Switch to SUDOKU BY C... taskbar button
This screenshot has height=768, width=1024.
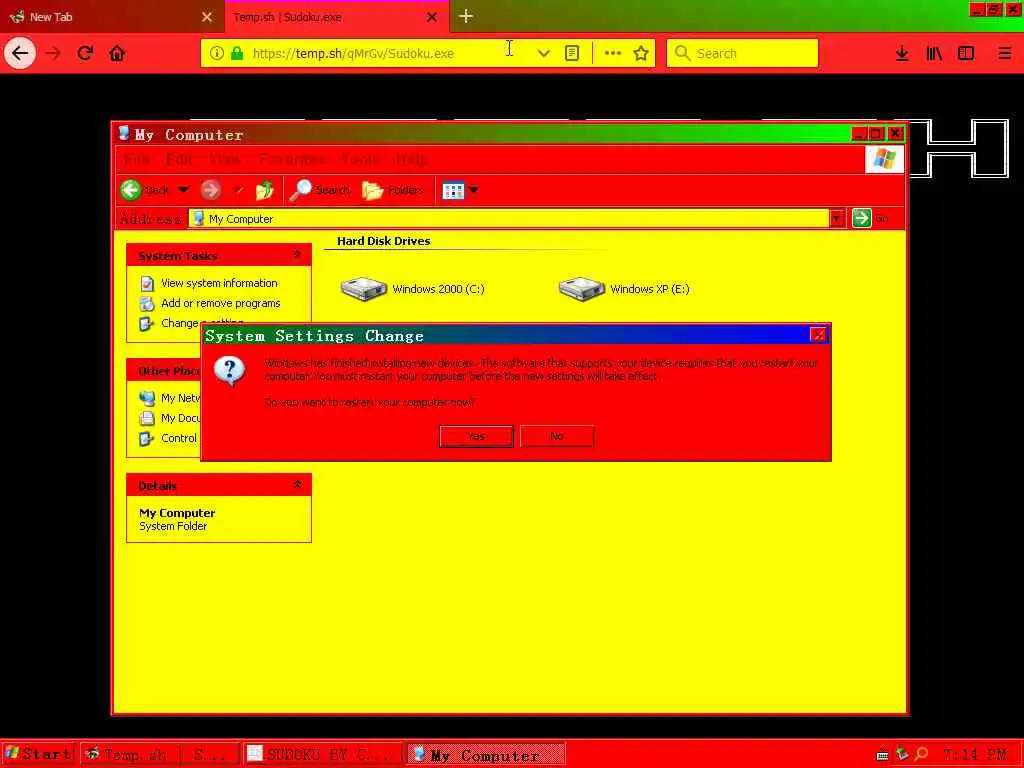click(322, 754)
